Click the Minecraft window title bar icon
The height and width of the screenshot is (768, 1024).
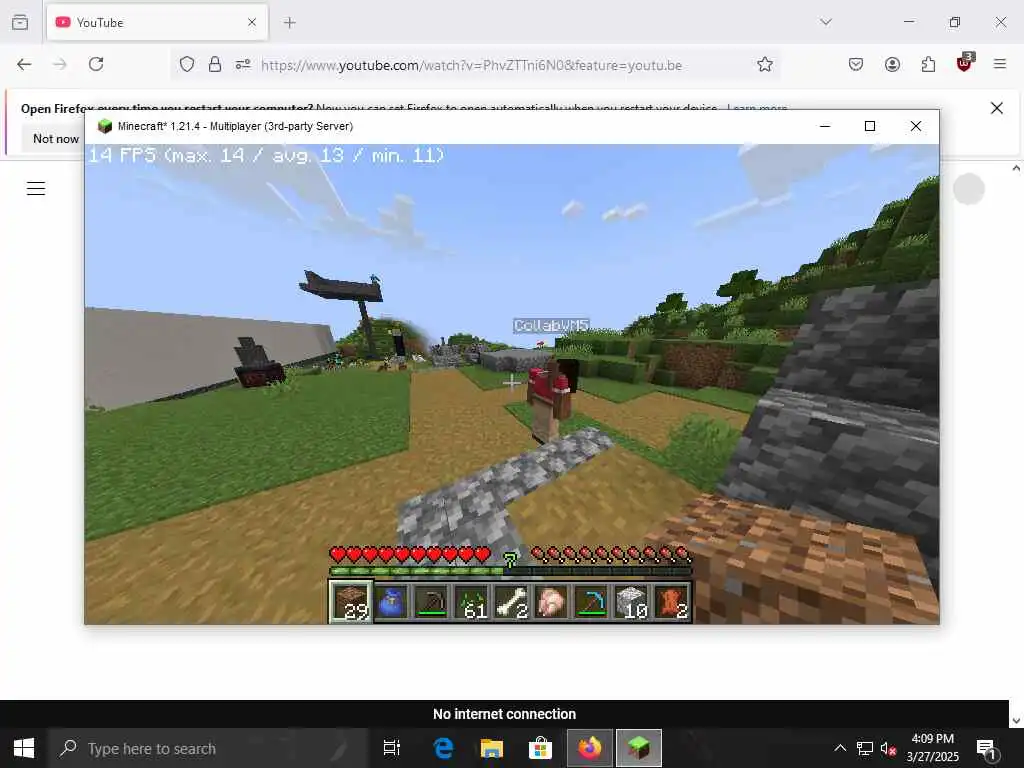(x=104, y=126)
